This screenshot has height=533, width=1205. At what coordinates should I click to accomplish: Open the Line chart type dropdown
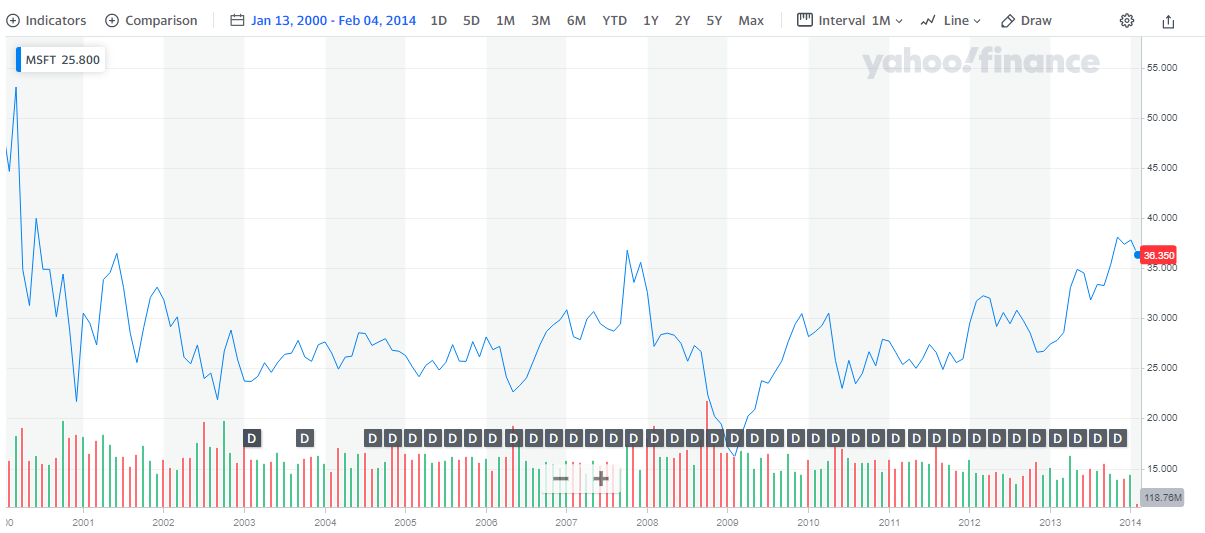(951, 20)
